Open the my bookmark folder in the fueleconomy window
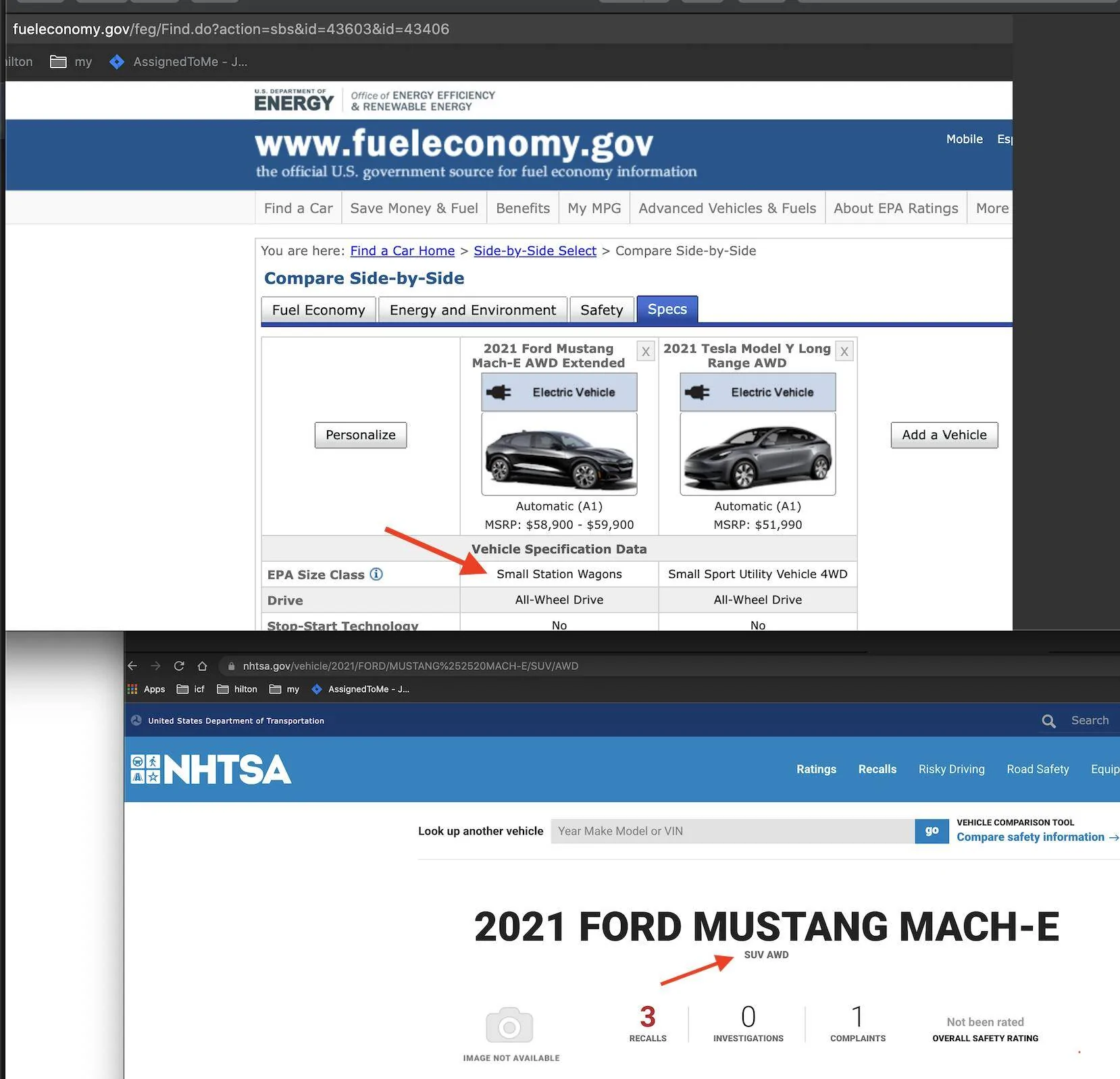The height and width of the screenshot is (1079, 1120). (x=72, y=62)
